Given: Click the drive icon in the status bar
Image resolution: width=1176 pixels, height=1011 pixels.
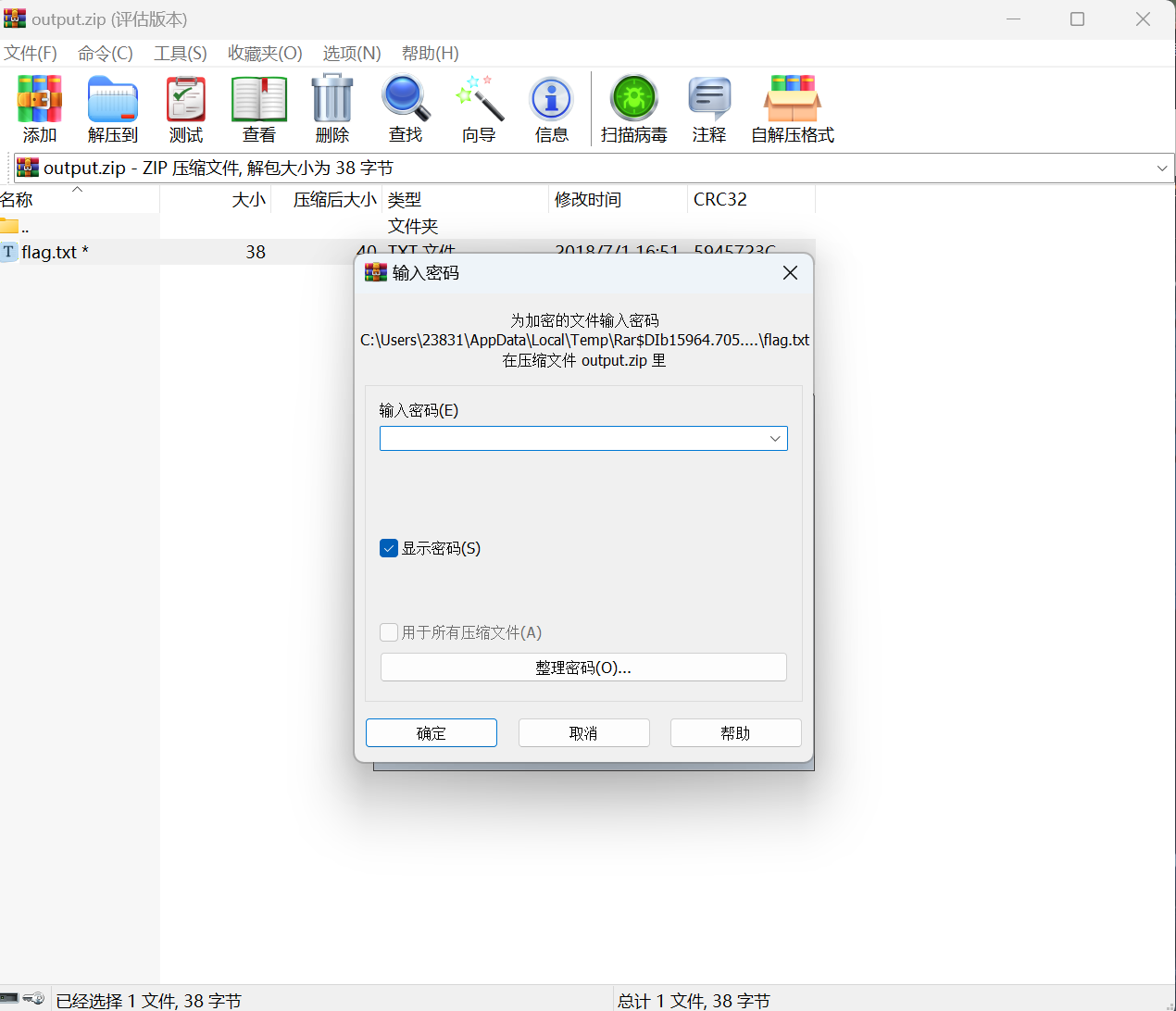Looking at the screenshot, I should pos(9,998).
